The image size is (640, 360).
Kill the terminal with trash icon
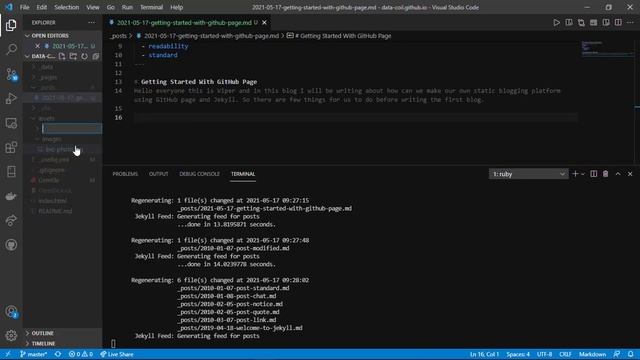pos(606,174)
